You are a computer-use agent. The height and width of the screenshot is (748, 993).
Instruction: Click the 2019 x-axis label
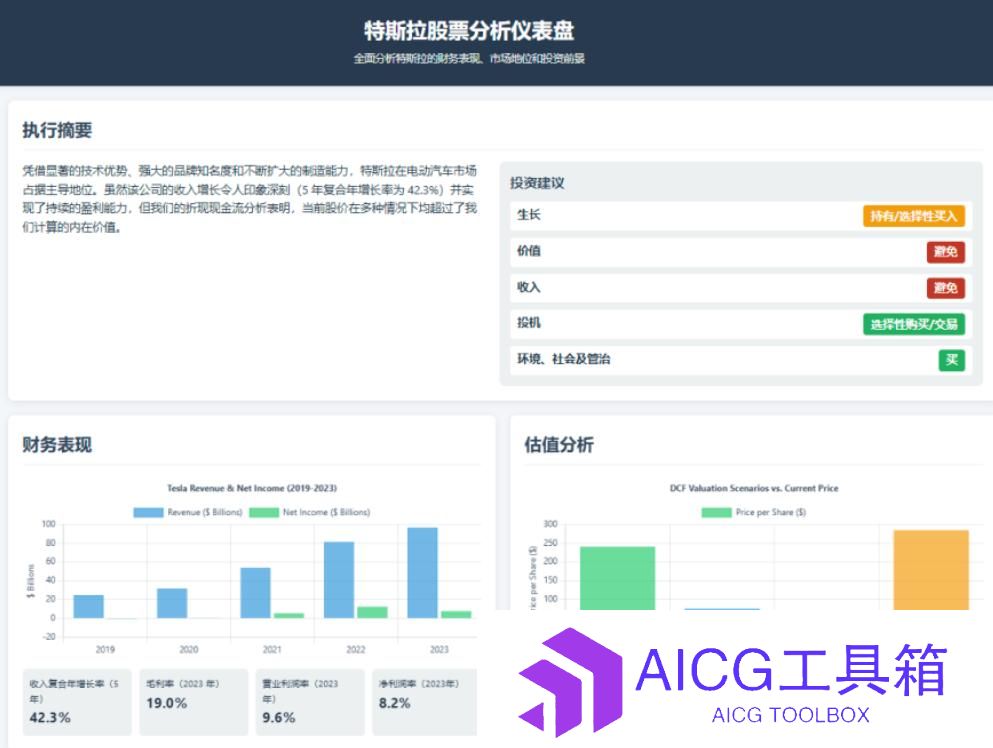click(x=105, y=649)
